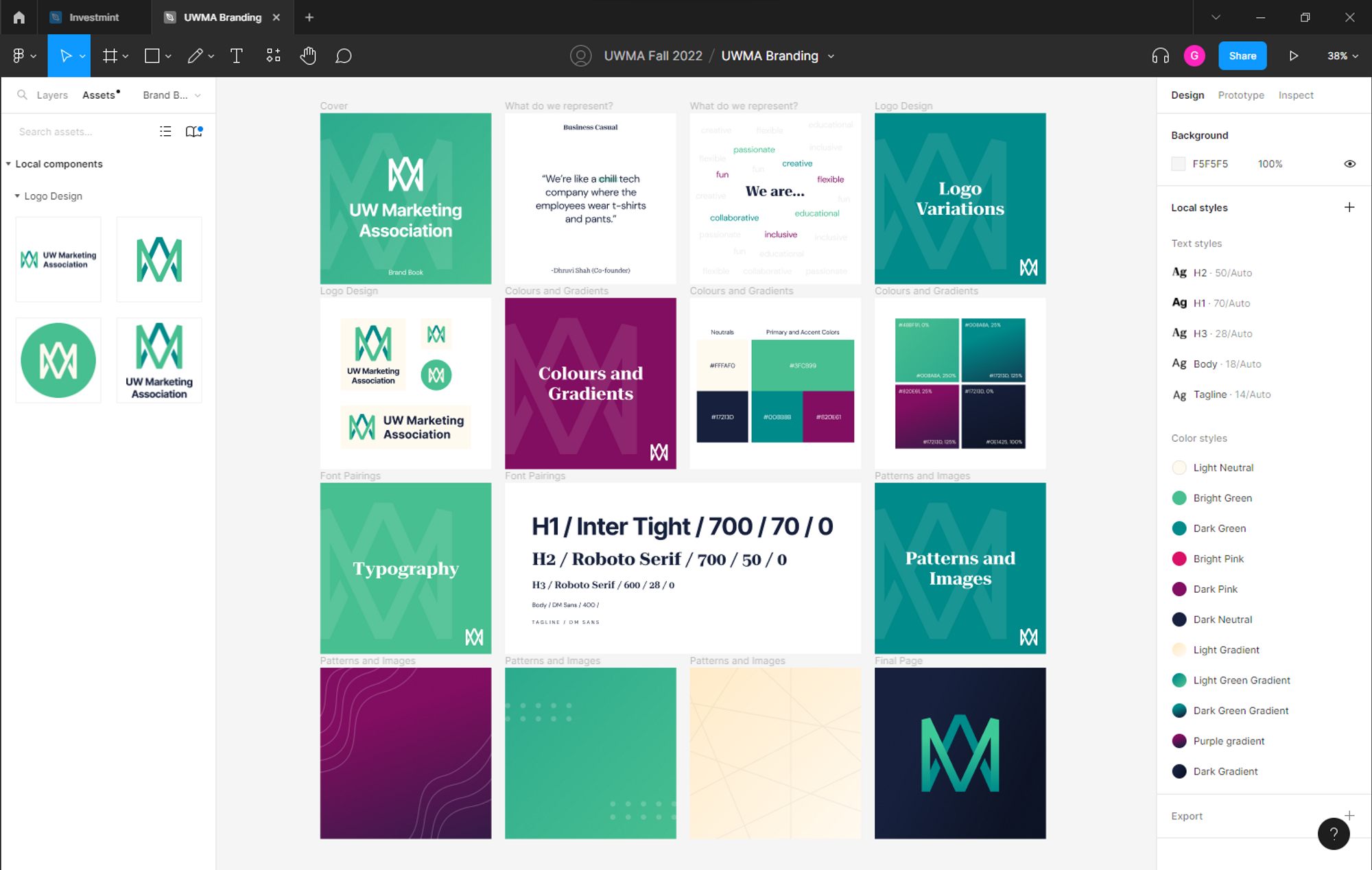The width and height of the screenshot is (1372, 870).
Task: Open file name dropdown chevron
Action: (x=831, y=56)
